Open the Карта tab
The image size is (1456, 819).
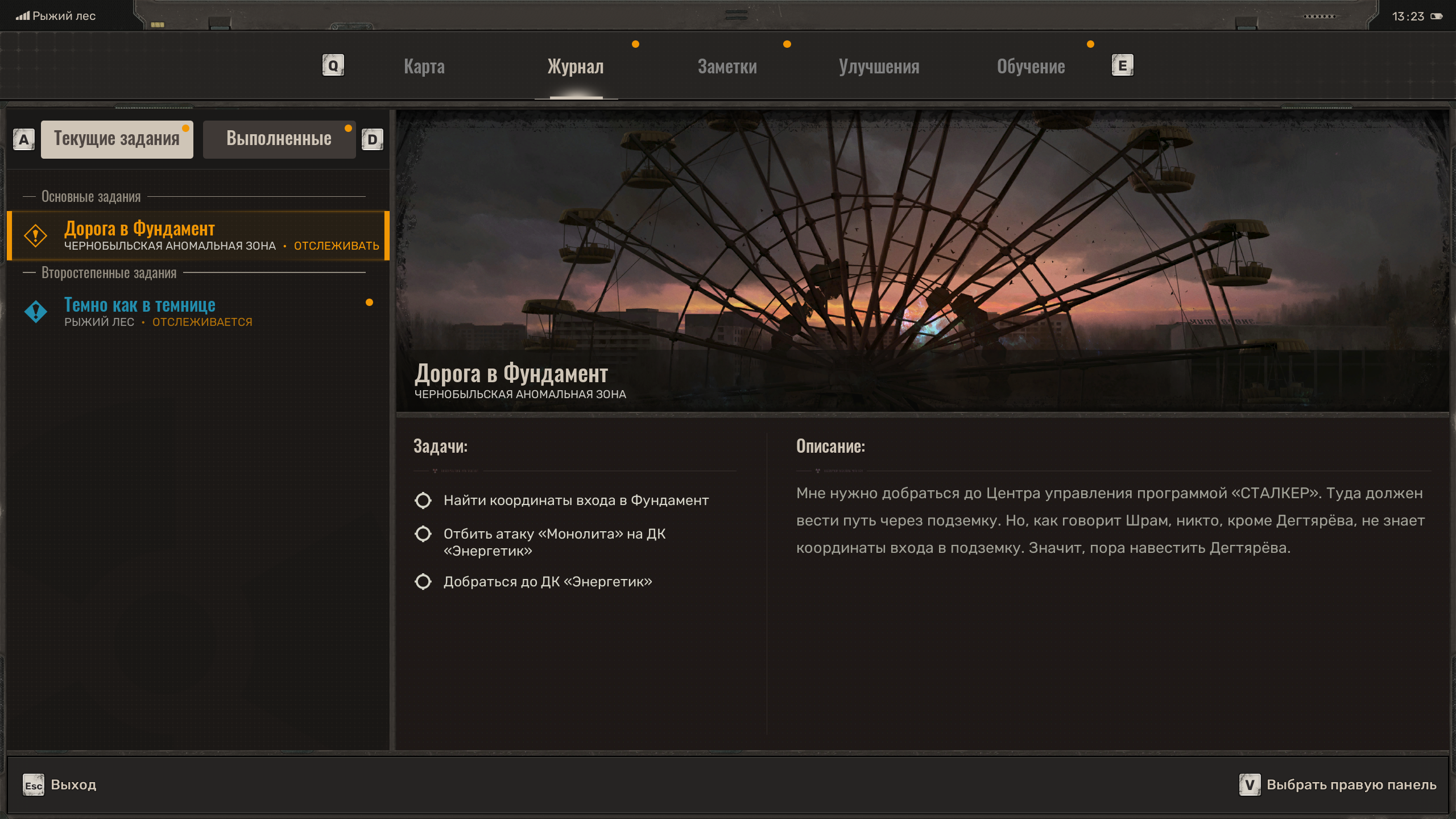pyautogui.click(x=424, y=67)
